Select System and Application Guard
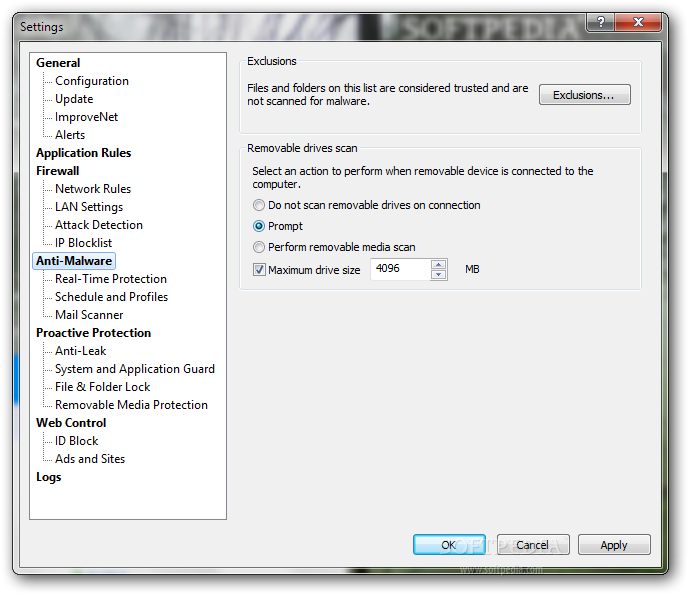The height and width of the screenshot is (595, 689). 135,369
